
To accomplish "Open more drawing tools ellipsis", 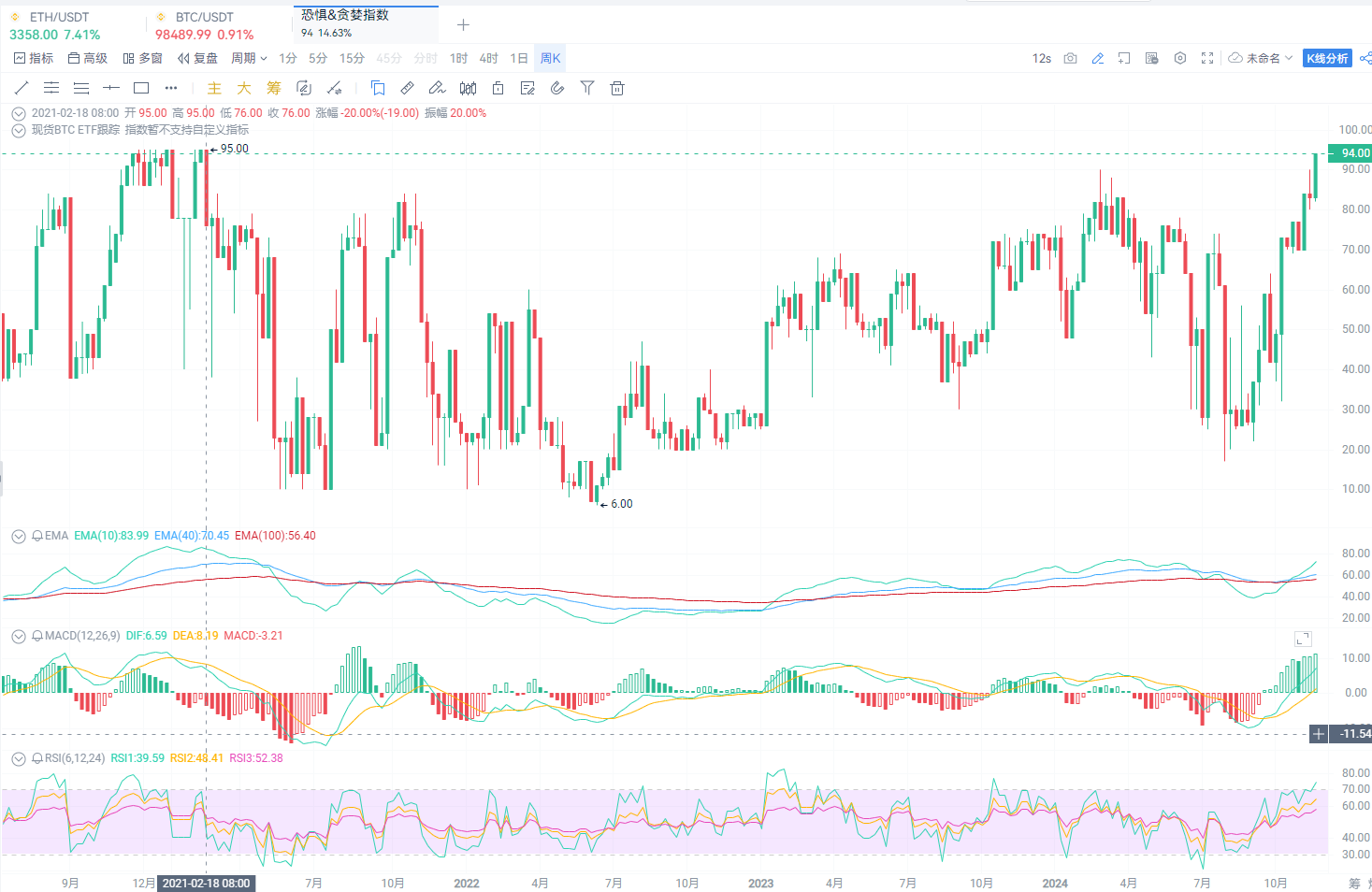I will coord(170,88).
